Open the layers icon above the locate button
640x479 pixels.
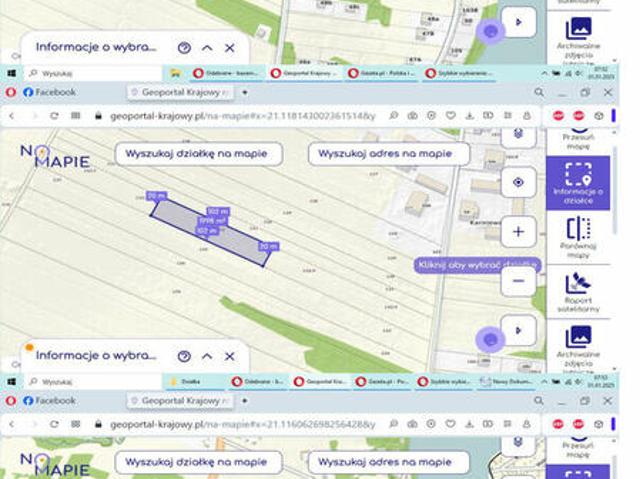518,135
